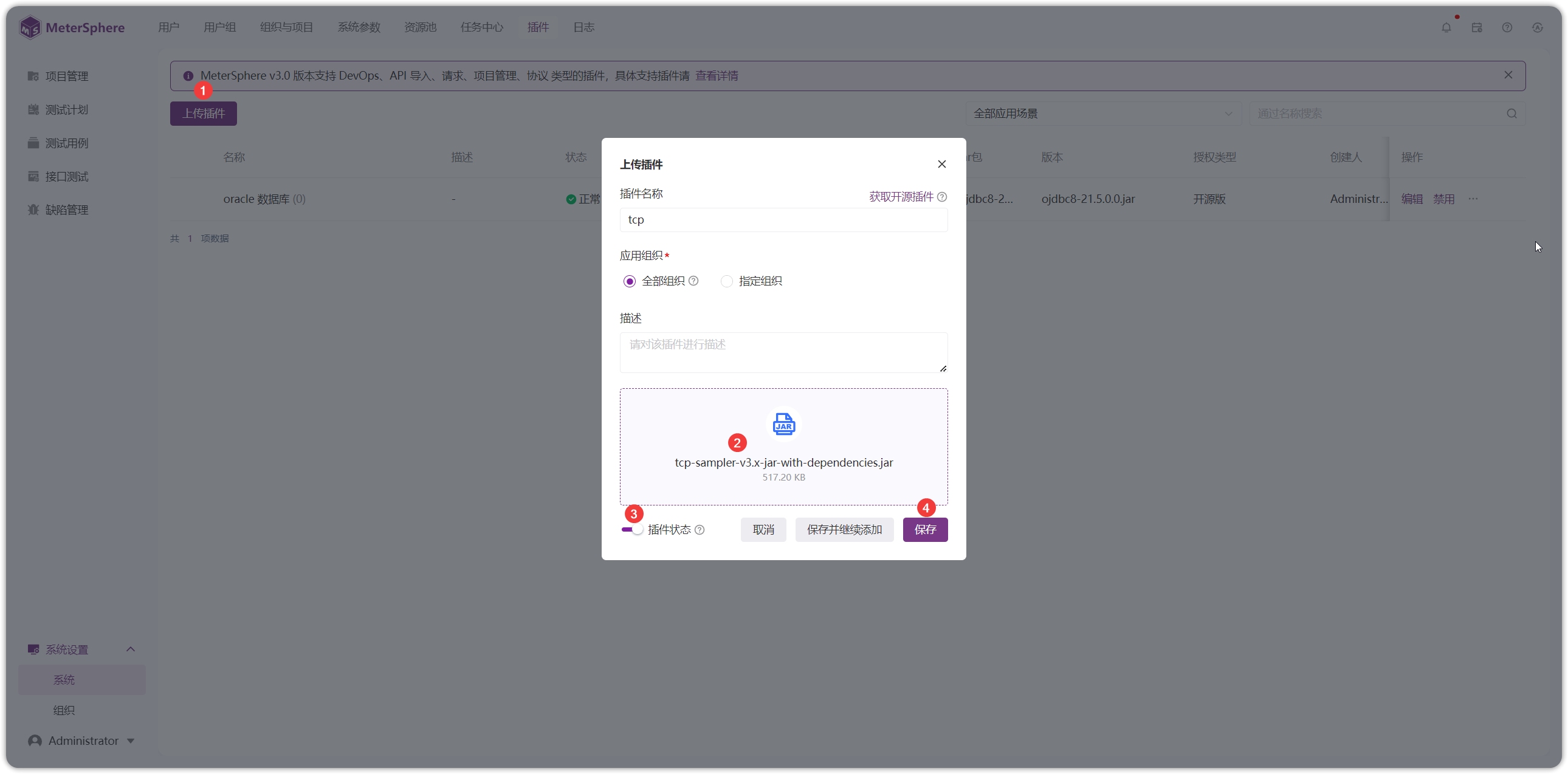Screen dimensions: 1568x774
Task: Click help icon beside 获取开源插件
Action: (942, 197)
